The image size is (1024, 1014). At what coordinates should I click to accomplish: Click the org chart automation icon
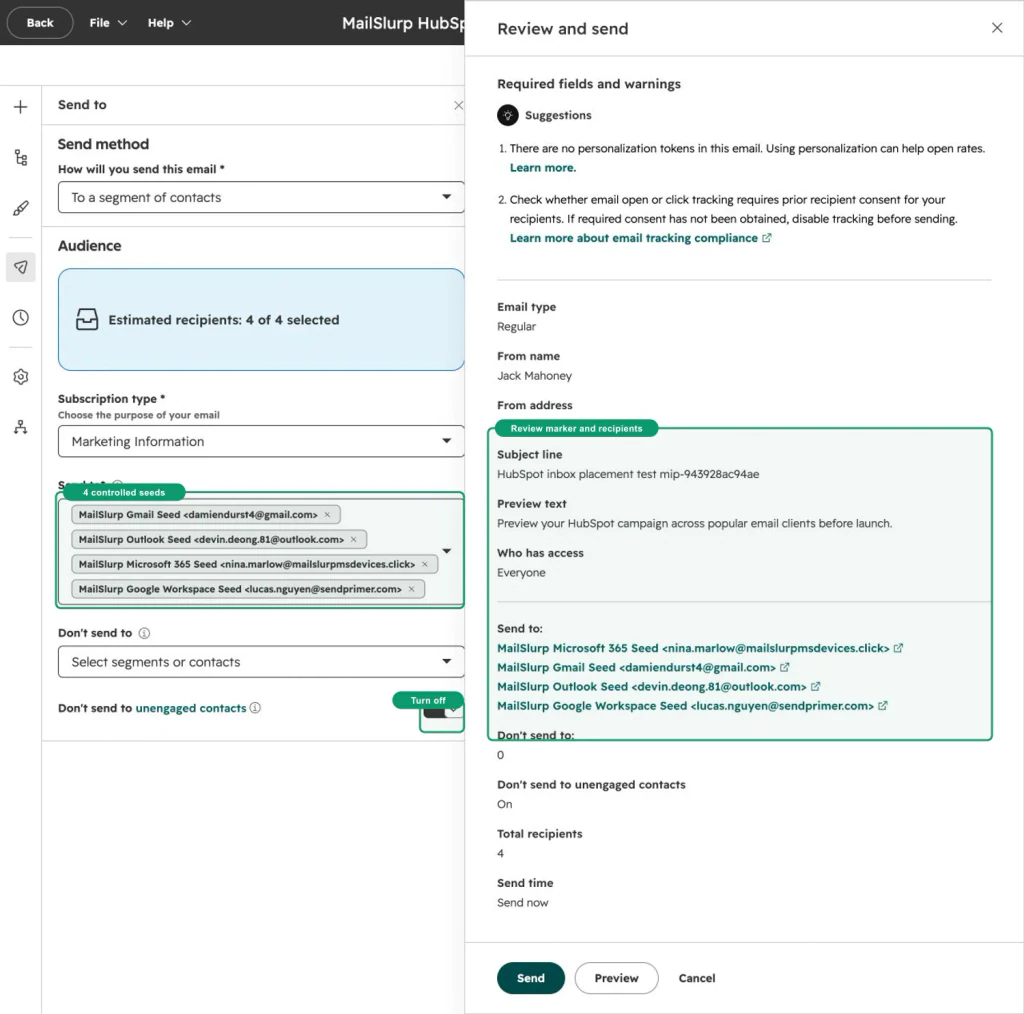(20, 427)
